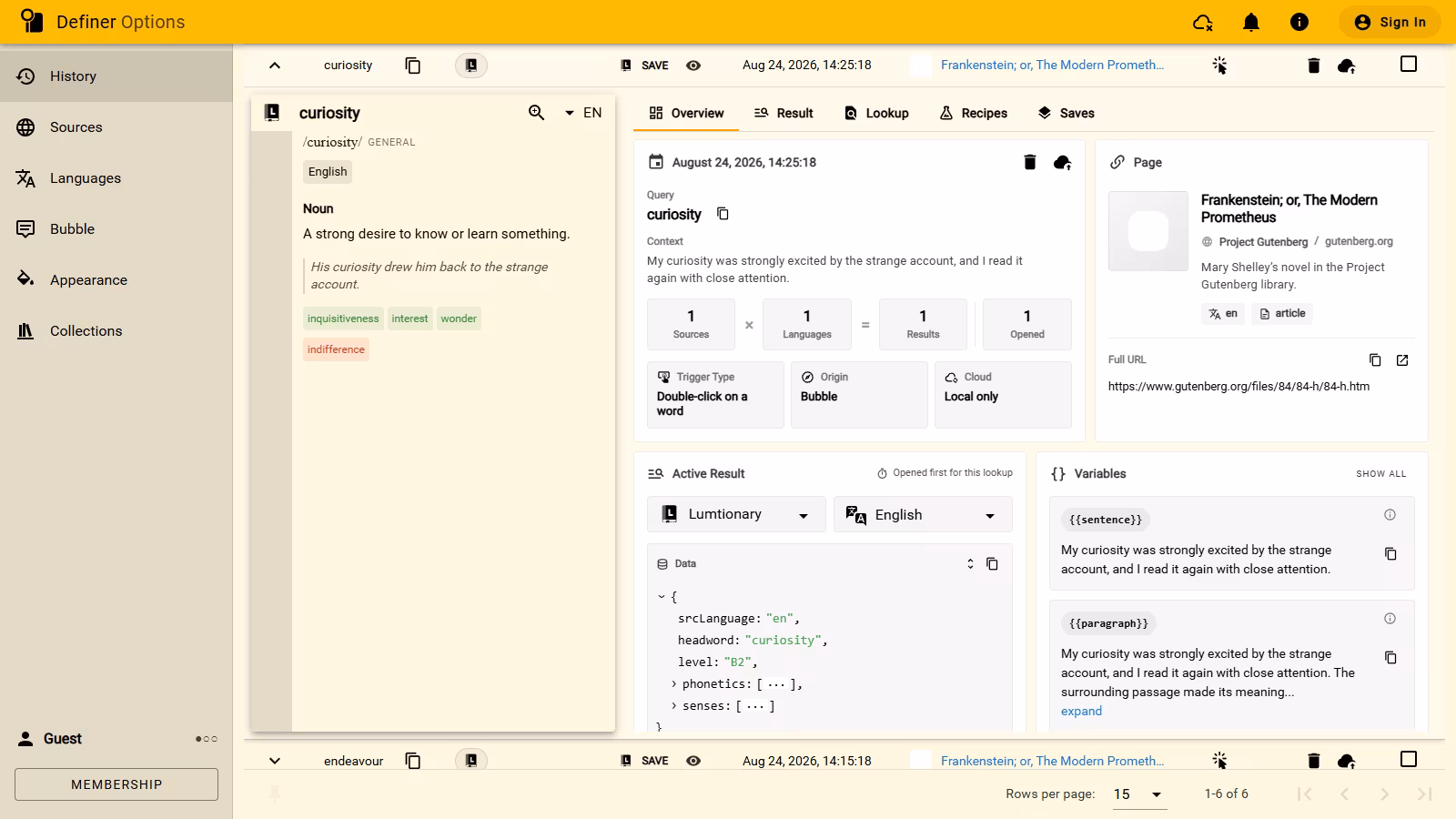
Task: Select the endeavour row checkbox
Action: coord(1409,759)
